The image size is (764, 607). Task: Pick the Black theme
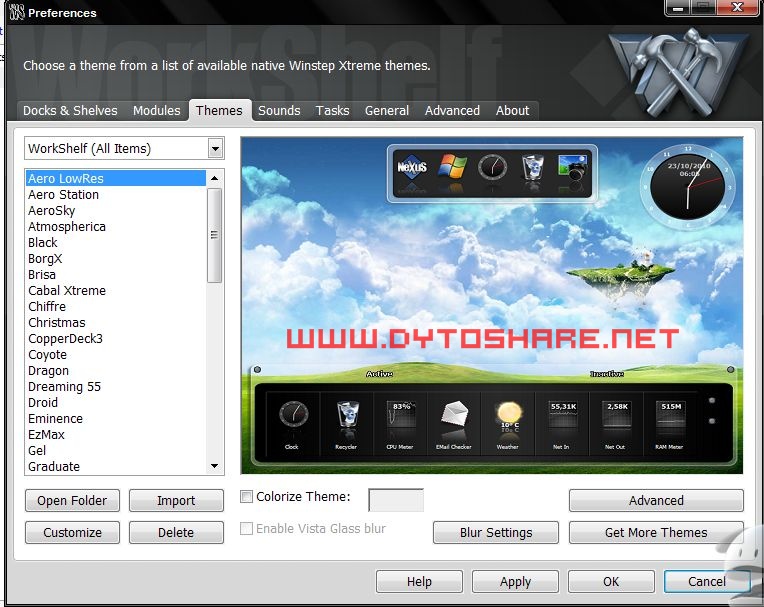116,243
